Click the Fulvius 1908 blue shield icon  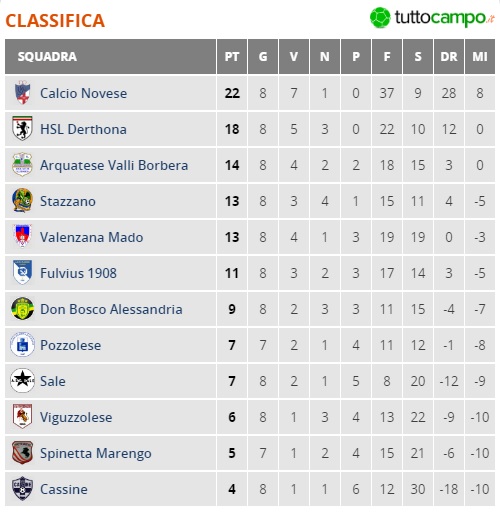(x=22, y=272)
